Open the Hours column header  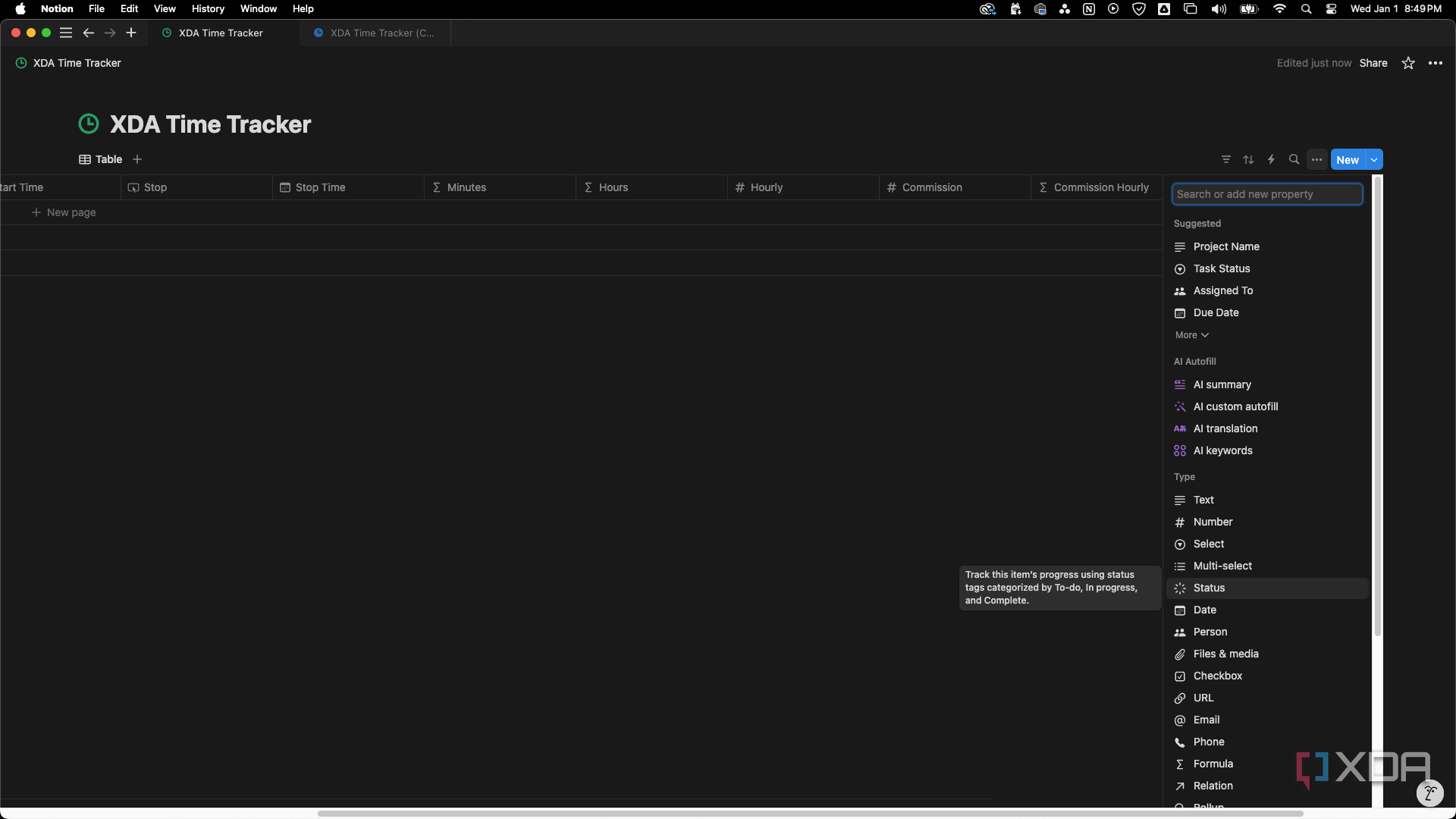click(651, 187)
